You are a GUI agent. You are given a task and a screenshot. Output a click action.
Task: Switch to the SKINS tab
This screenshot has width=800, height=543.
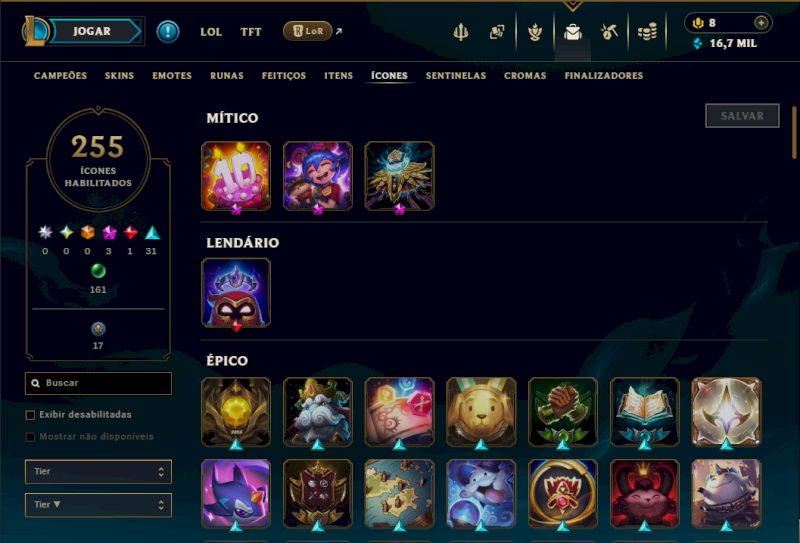point(119,76)
